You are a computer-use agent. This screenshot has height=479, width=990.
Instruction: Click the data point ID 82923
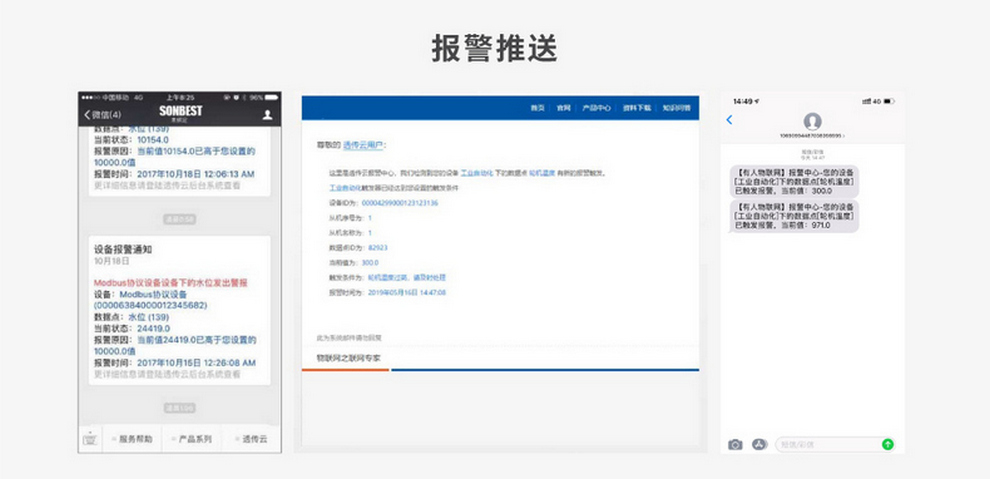click(378, 248)
